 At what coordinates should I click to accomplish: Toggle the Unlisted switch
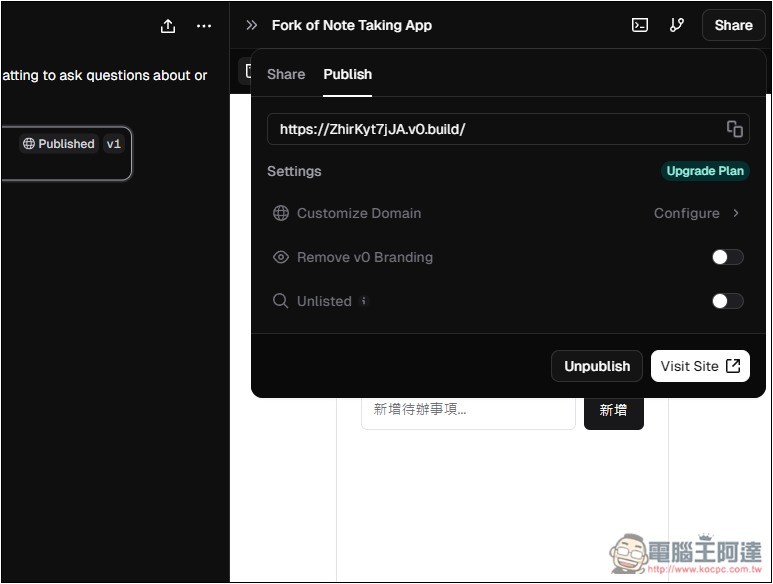coord(728,301)
